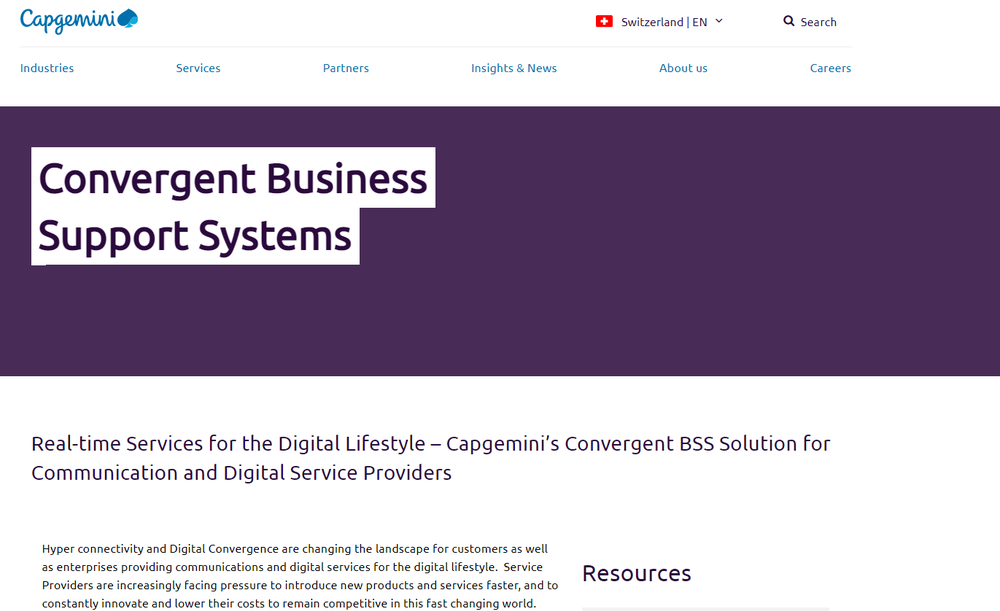Open the Switzerland | EN language label

(664, 22)
